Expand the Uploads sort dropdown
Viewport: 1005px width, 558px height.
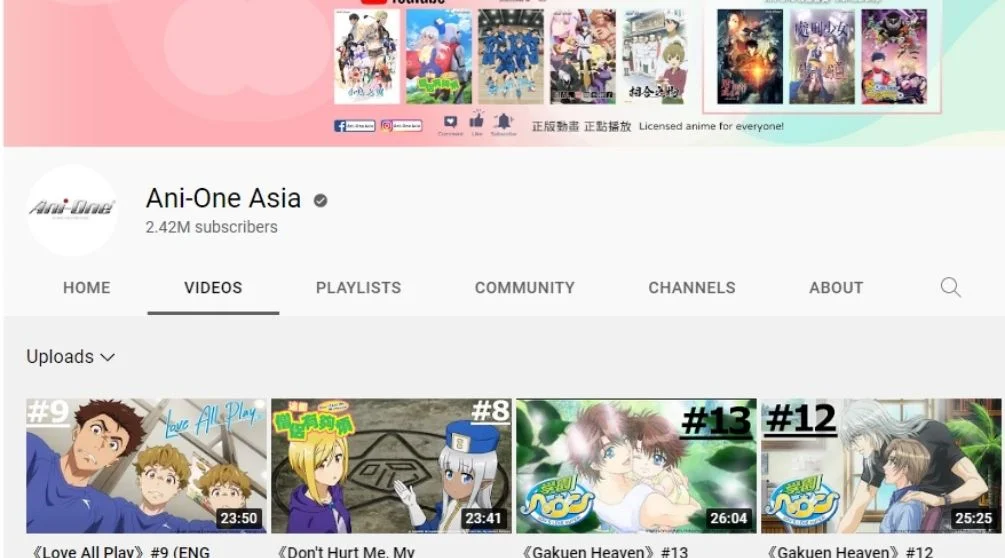coord(71,357)
